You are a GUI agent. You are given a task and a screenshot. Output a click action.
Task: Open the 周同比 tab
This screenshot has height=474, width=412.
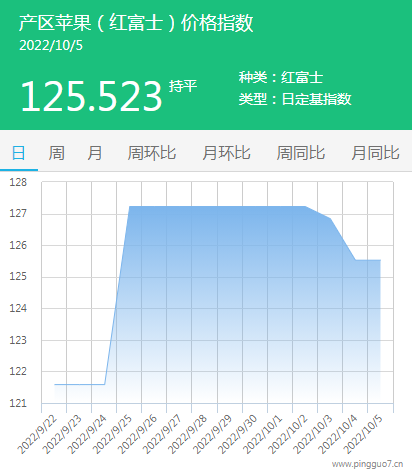(x=301, y=153)
